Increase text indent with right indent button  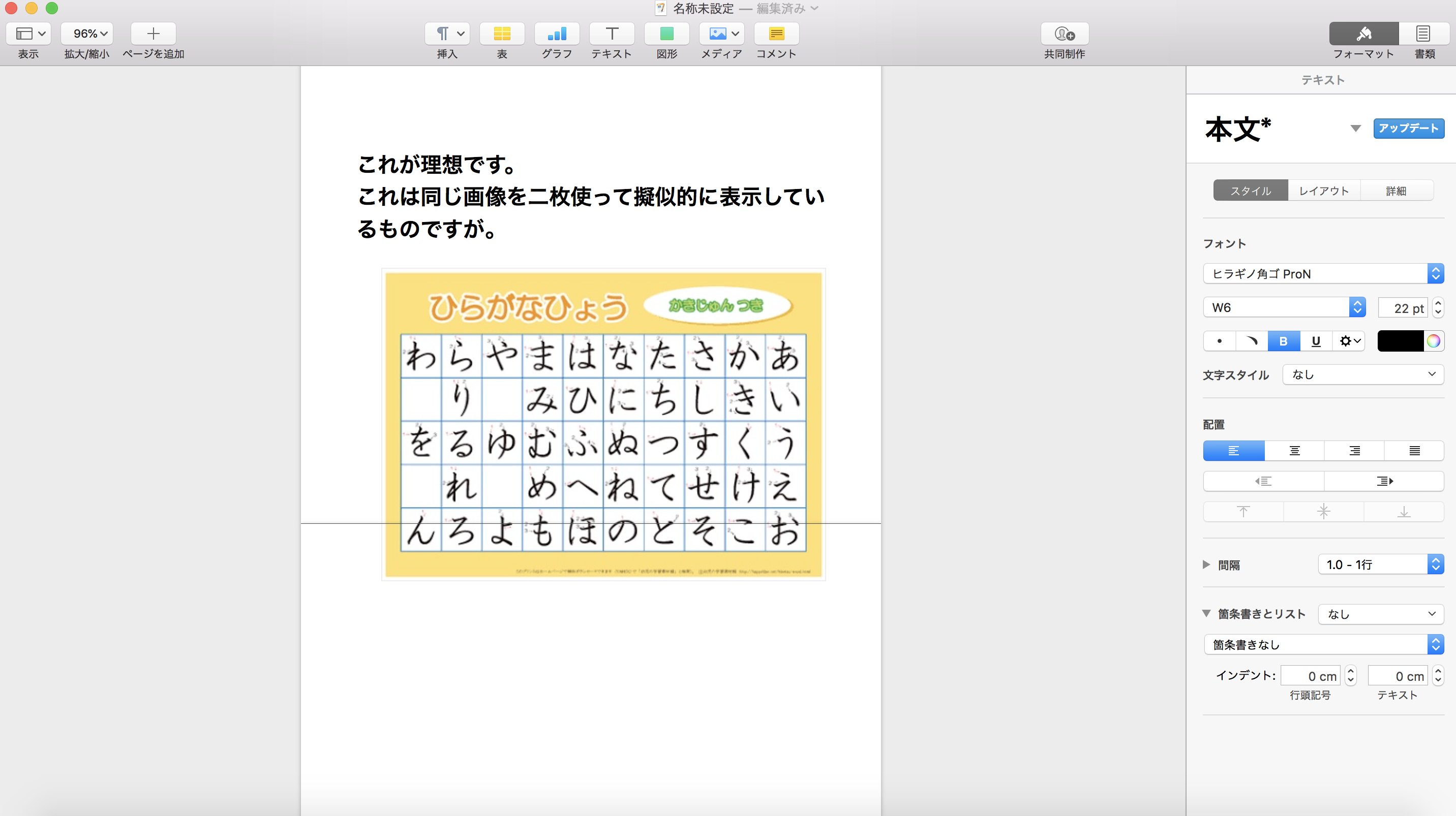coord(1384,481)
